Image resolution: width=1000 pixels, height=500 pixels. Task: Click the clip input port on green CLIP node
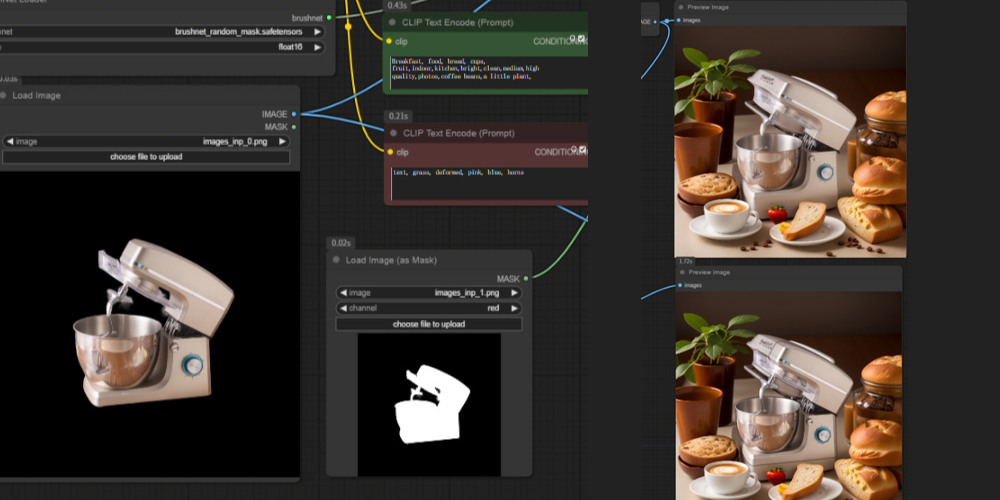(x=389, y=41)
